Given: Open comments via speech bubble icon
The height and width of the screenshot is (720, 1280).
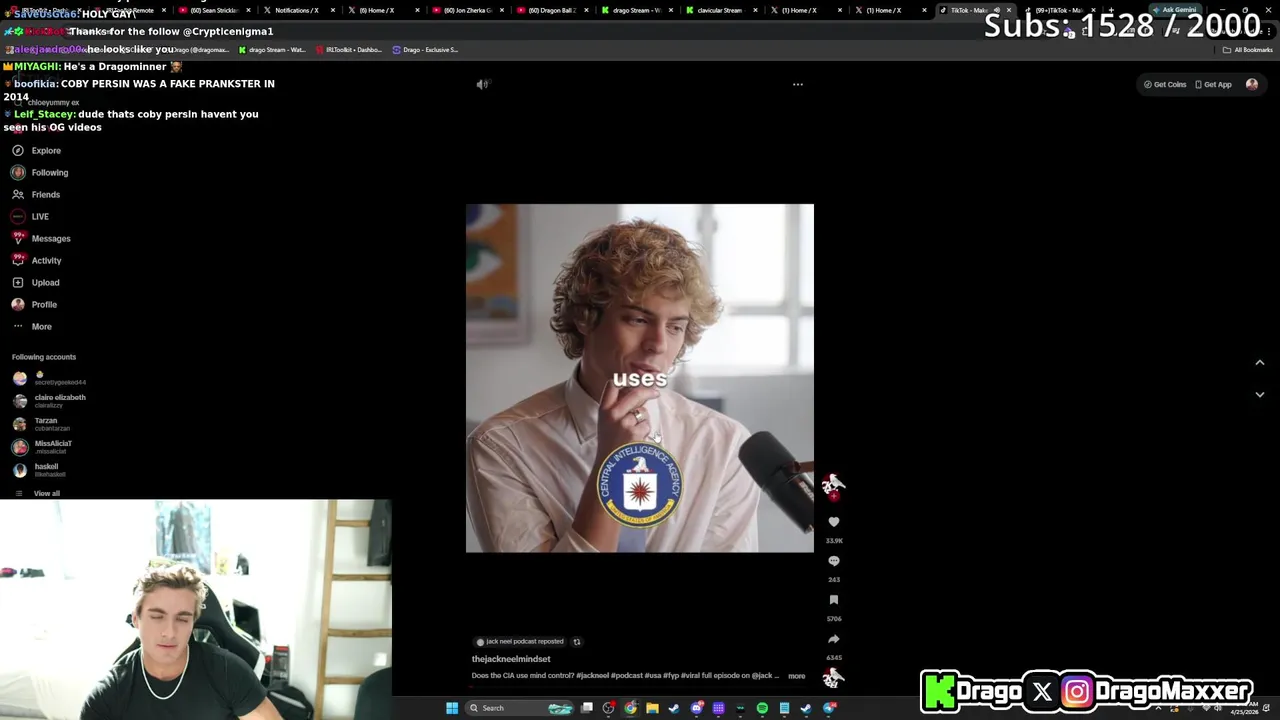Looking at the screenshot, I should click(x=834, y=561).
